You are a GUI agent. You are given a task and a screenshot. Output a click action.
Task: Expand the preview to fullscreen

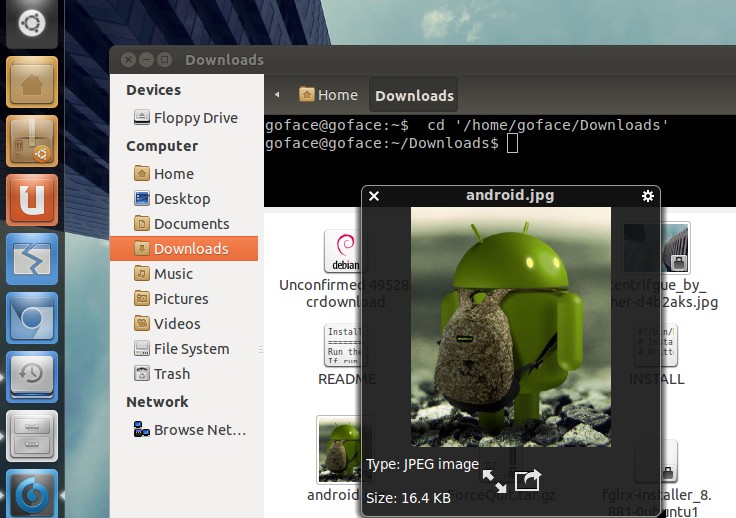click(x=495, y=481)
